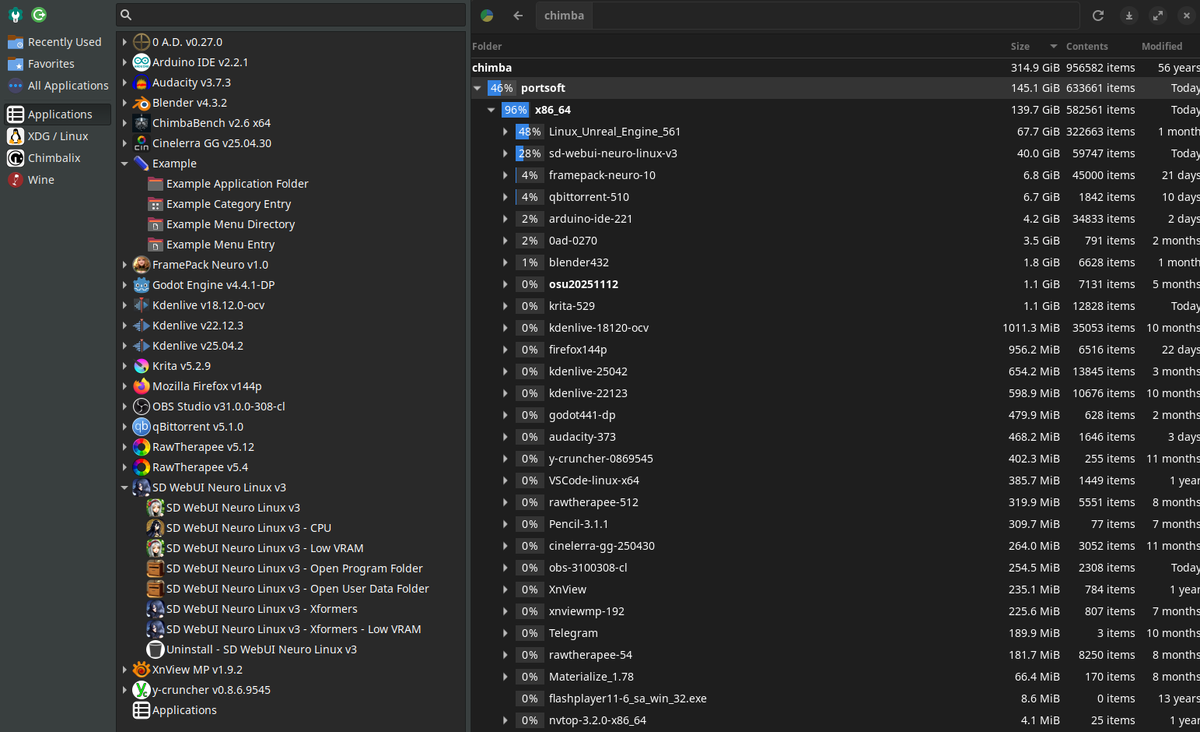
Task: Click the Blender app icon
Action: click(x=142, y=103)
